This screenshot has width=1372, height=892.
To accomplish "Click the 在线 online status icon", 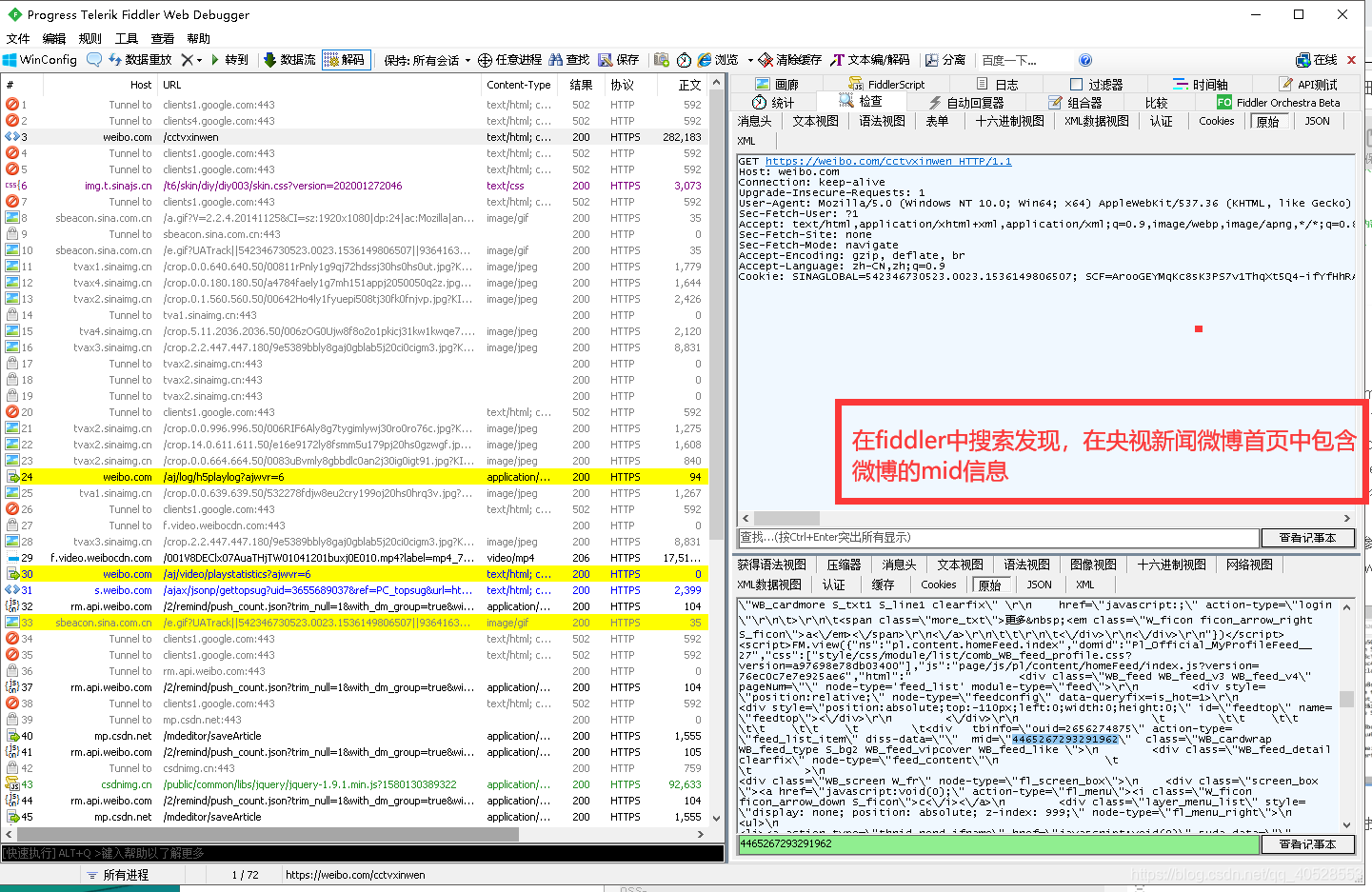I will pyautogui.click(x=1317, y=59).
